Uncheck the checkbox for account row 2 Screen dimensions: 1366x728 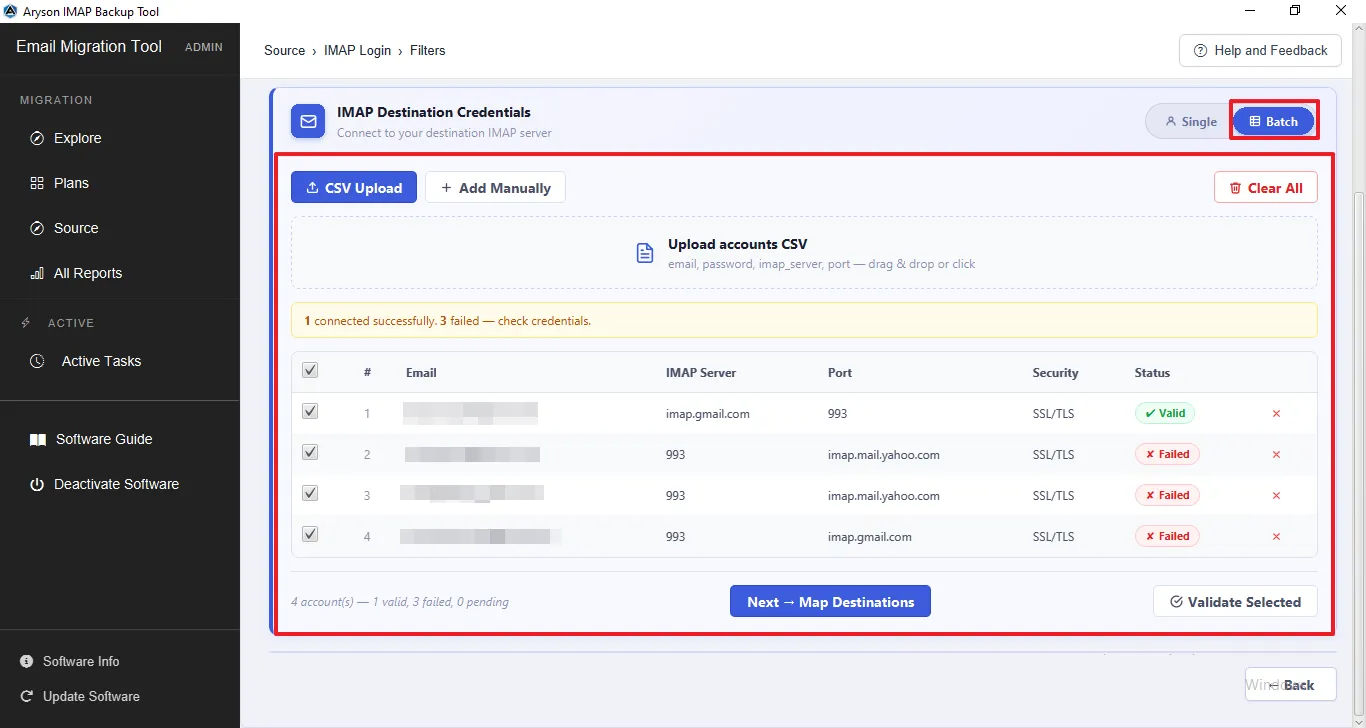pos(310,452)
